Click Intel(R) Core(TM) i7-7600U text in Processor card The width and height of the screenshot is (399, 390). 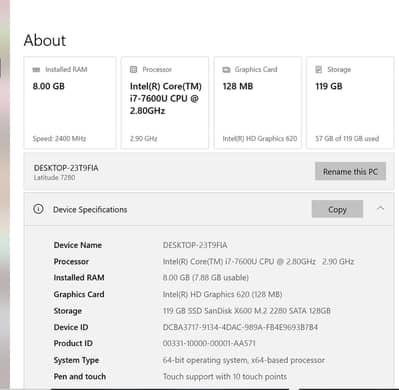[166, 98]
